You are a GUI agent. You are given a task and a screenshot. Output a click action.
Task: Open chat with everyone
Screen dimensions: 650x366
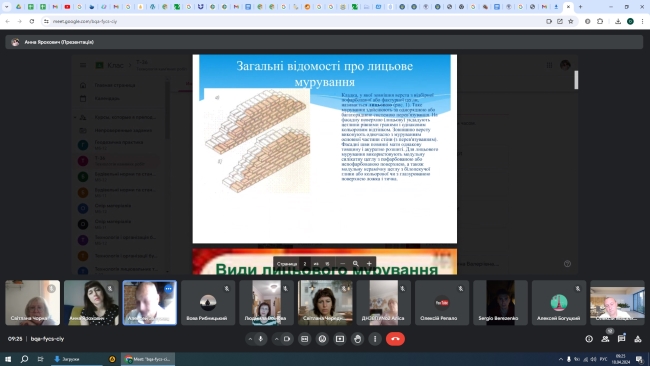pyautogui.click(x=621, y=339)
